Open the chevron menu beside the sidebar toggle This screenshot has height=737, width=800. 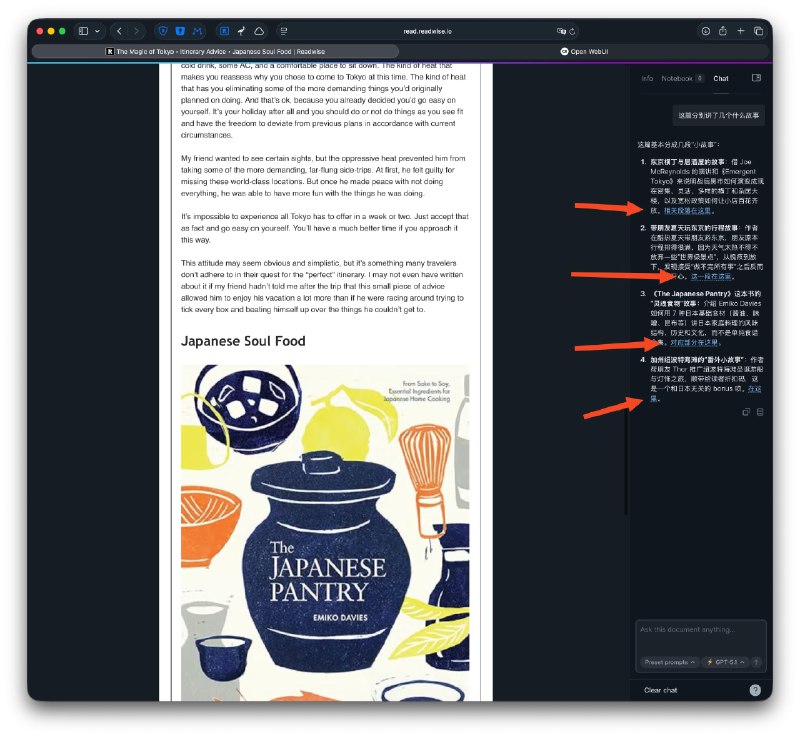pos(98,31)
